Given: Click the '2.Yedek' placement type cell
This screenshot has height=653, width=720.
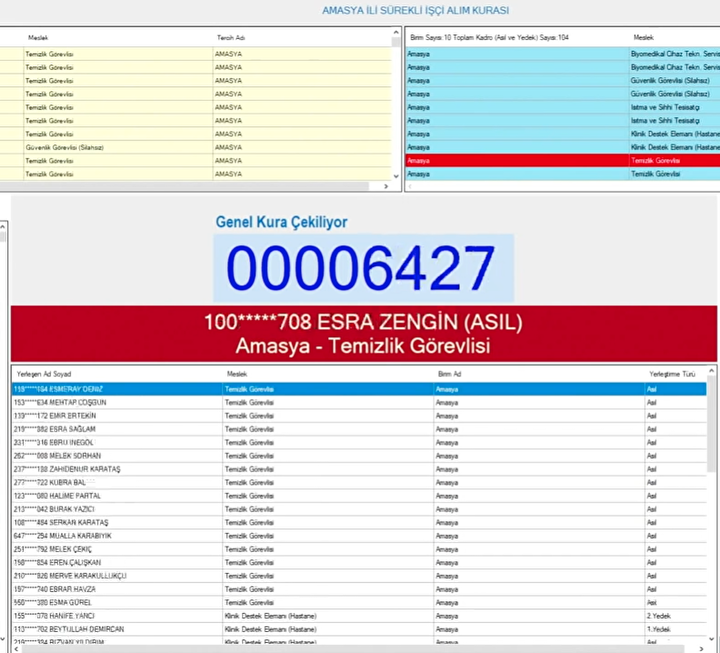Looking at the screenshot, I should [x=675, y=616].
